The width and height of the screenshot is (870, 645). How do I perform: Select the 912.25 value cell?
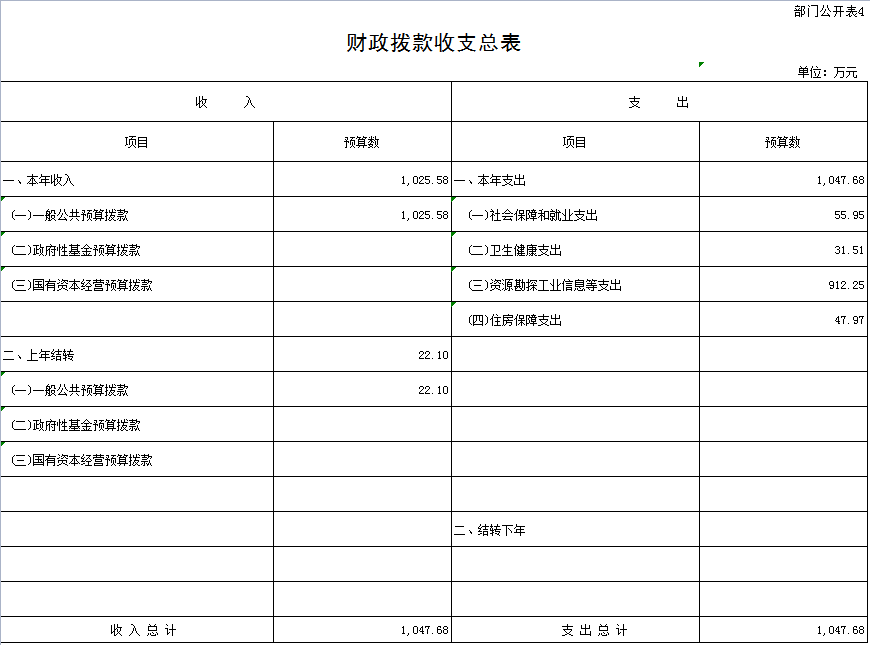click(x=783, y=285)
